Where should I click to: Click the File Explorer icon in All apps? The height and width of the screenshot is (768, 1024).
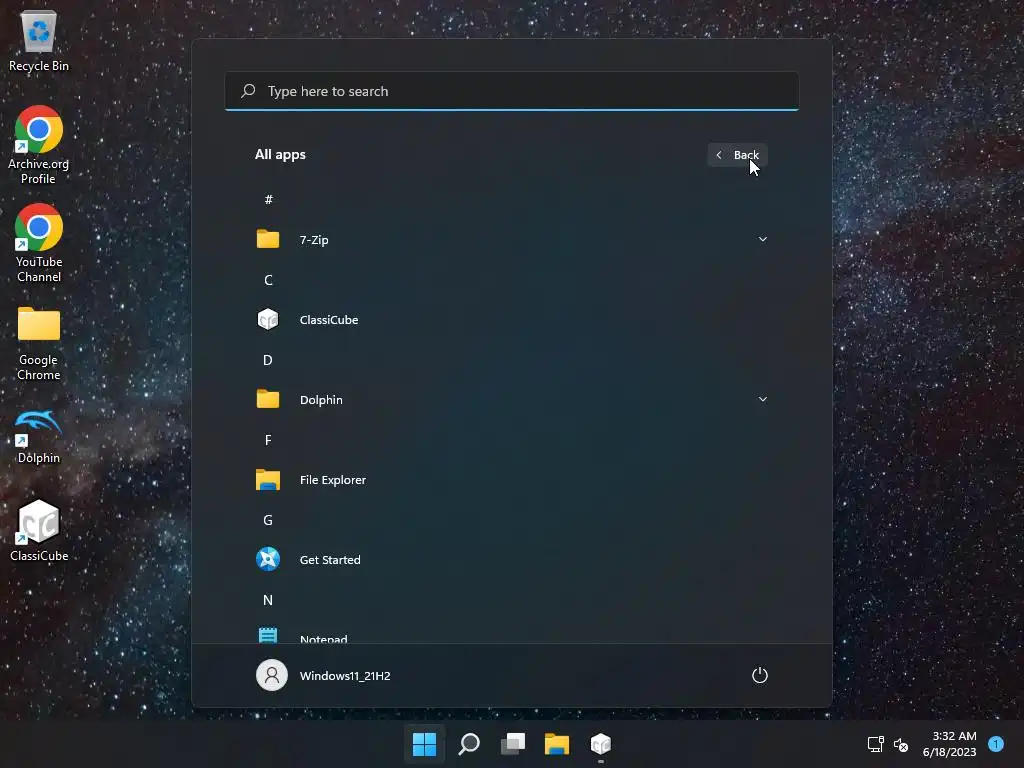click(268, 479)
